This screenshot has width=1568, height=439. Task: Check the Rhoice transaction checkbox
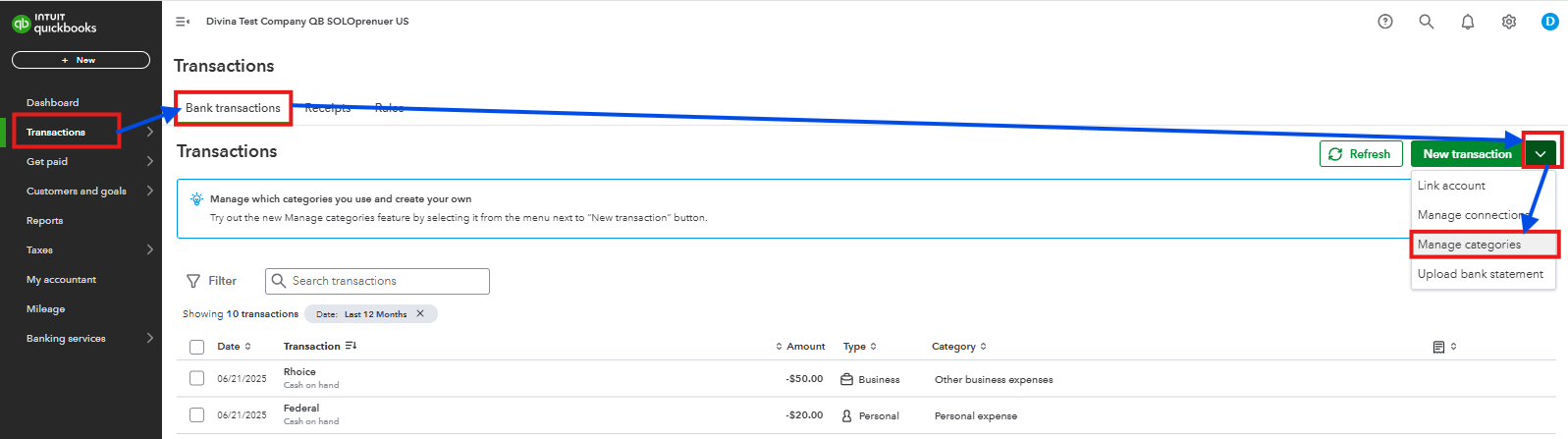(197, 378)
